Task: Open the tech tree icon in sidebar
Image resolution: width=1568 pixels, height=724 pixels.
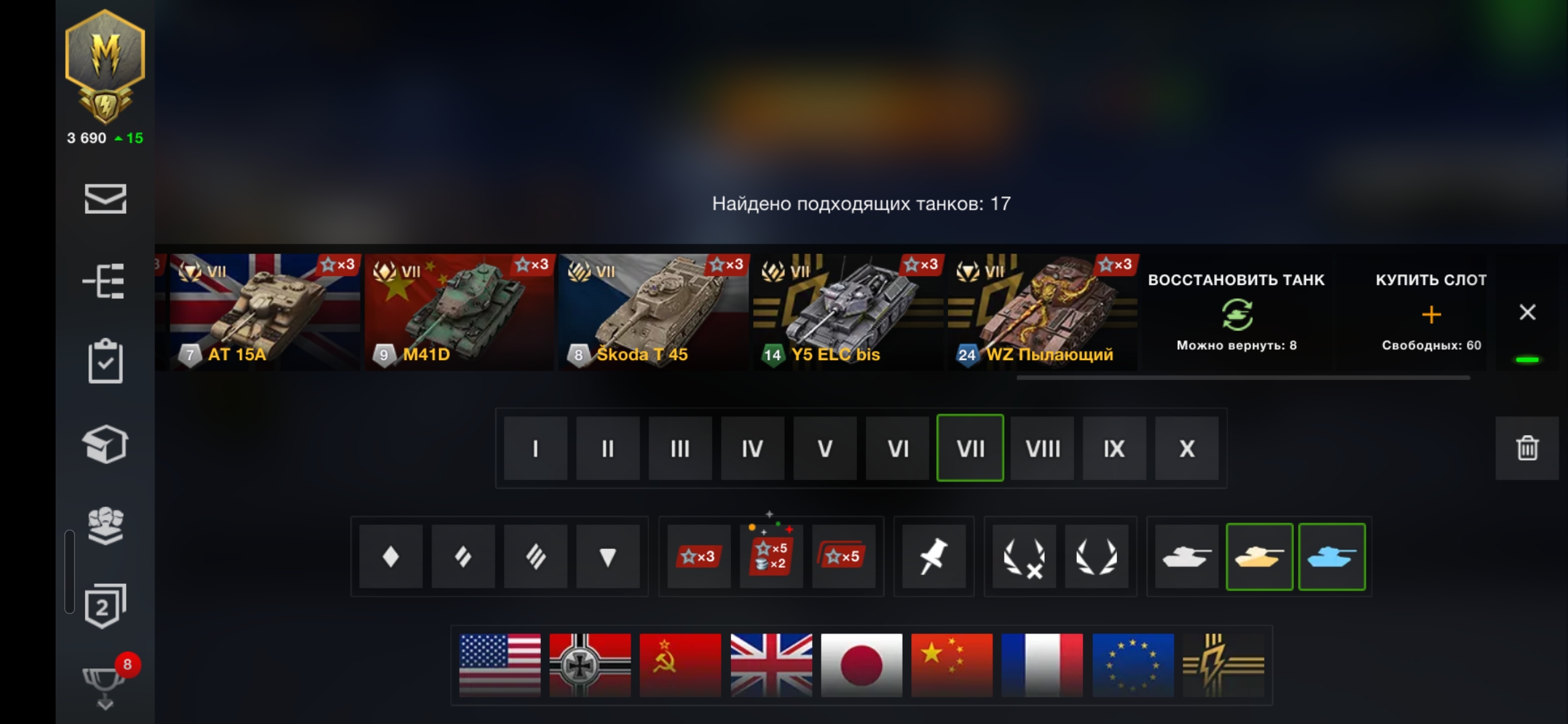Action: [x=104, y=281]
